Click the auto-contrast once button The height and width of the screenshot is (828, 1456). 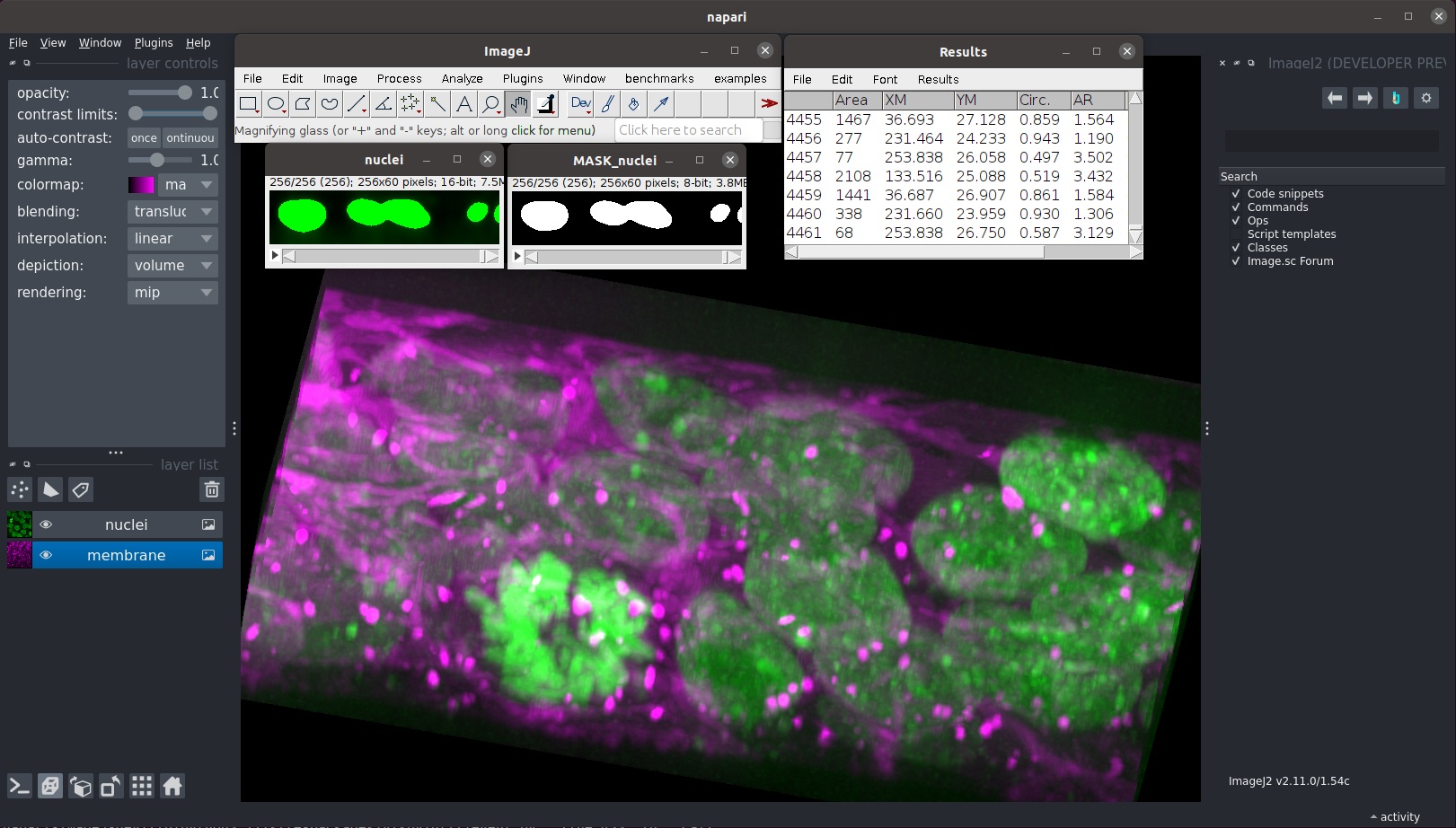144,138
